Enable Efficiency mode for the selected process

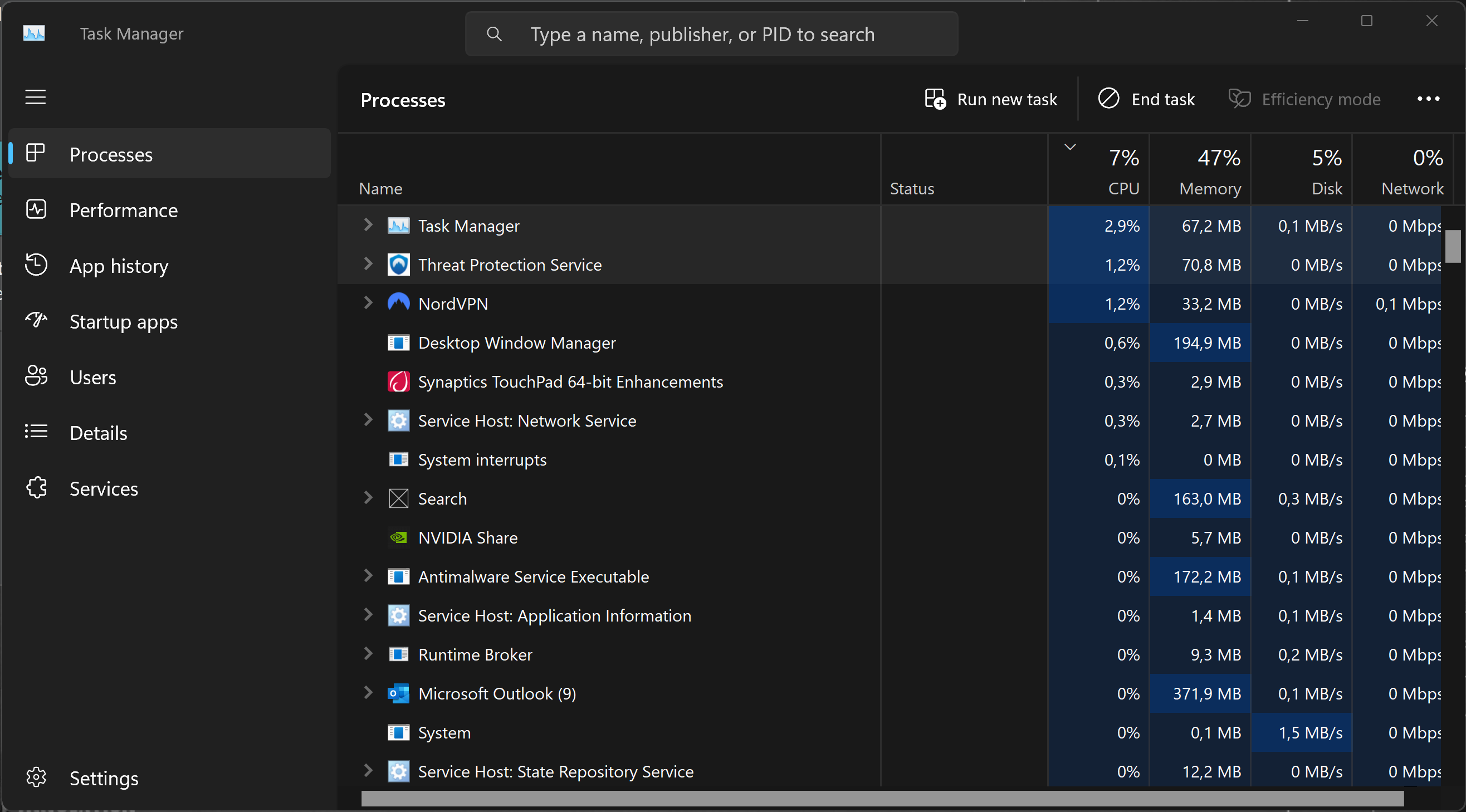coord(1305,99)
